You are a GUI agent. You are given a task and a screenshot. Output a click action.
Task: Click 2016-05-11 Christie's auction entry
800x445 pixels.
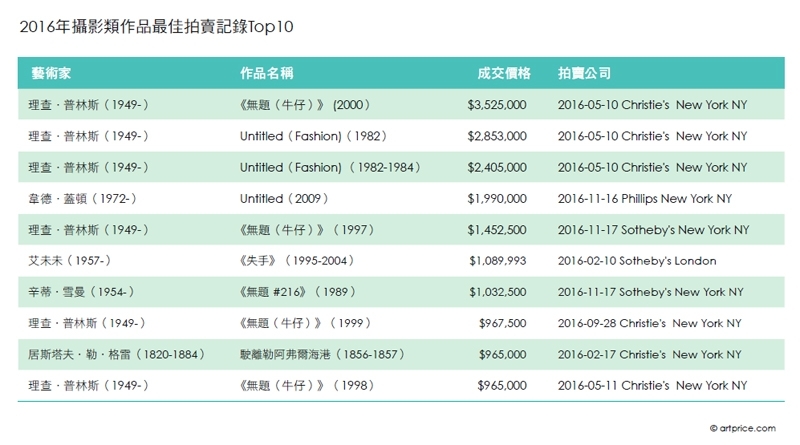pos(652,385)
